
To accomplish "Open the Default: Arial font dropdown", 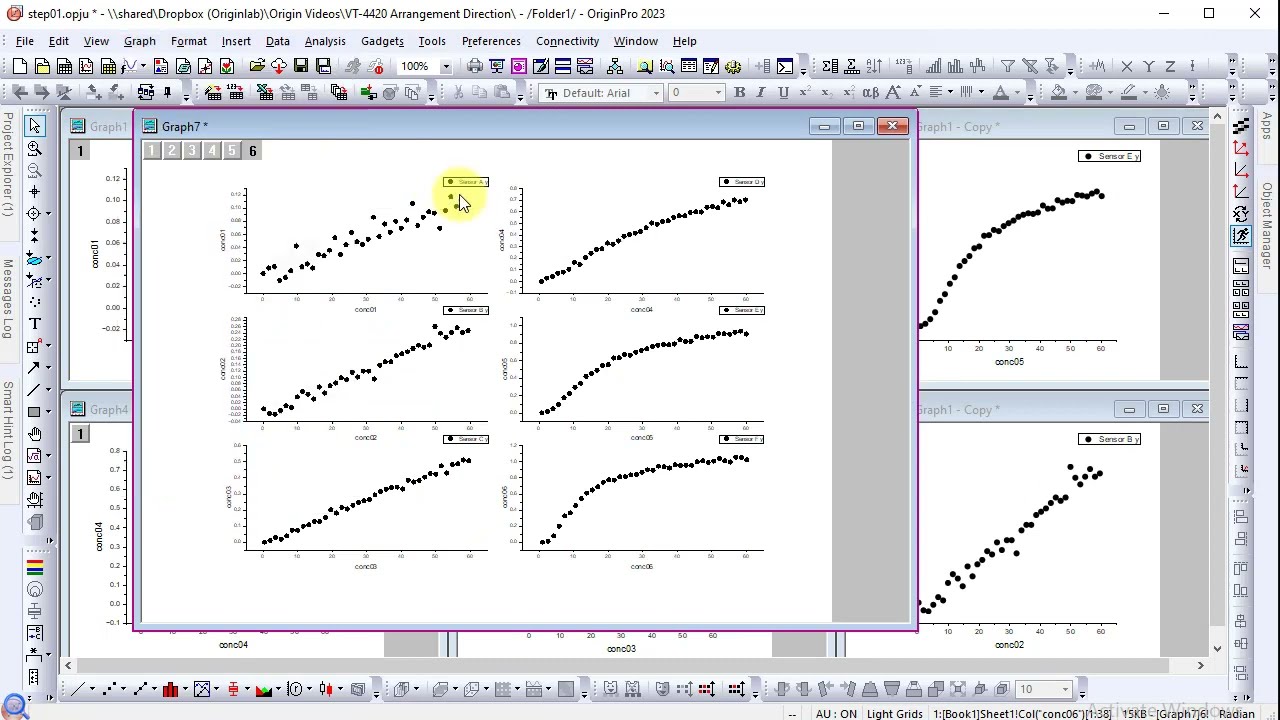I will click(x=656, y=93).
